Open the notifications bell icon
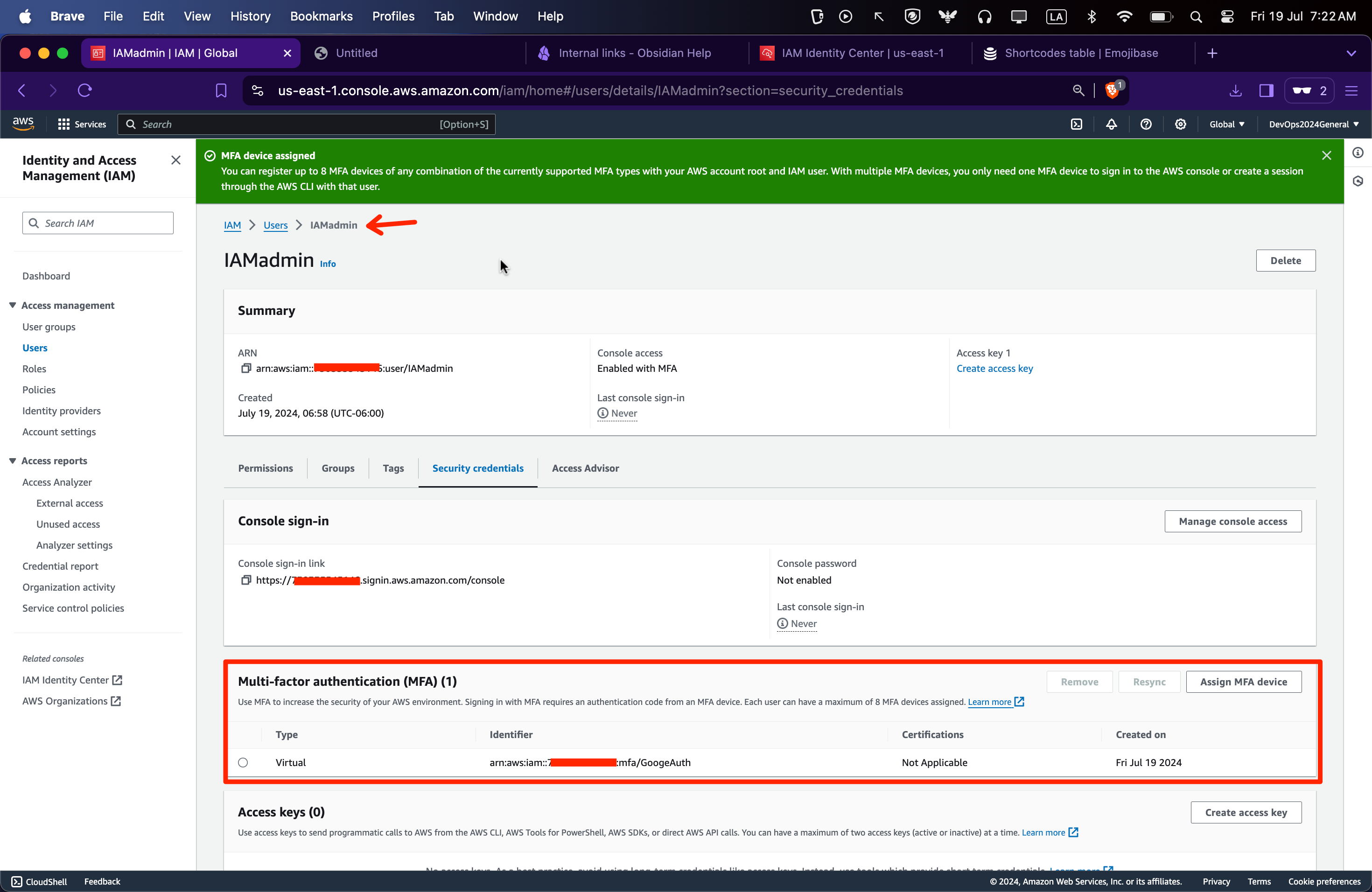Screen dimensions: 1372x892 pos(1111,125)
